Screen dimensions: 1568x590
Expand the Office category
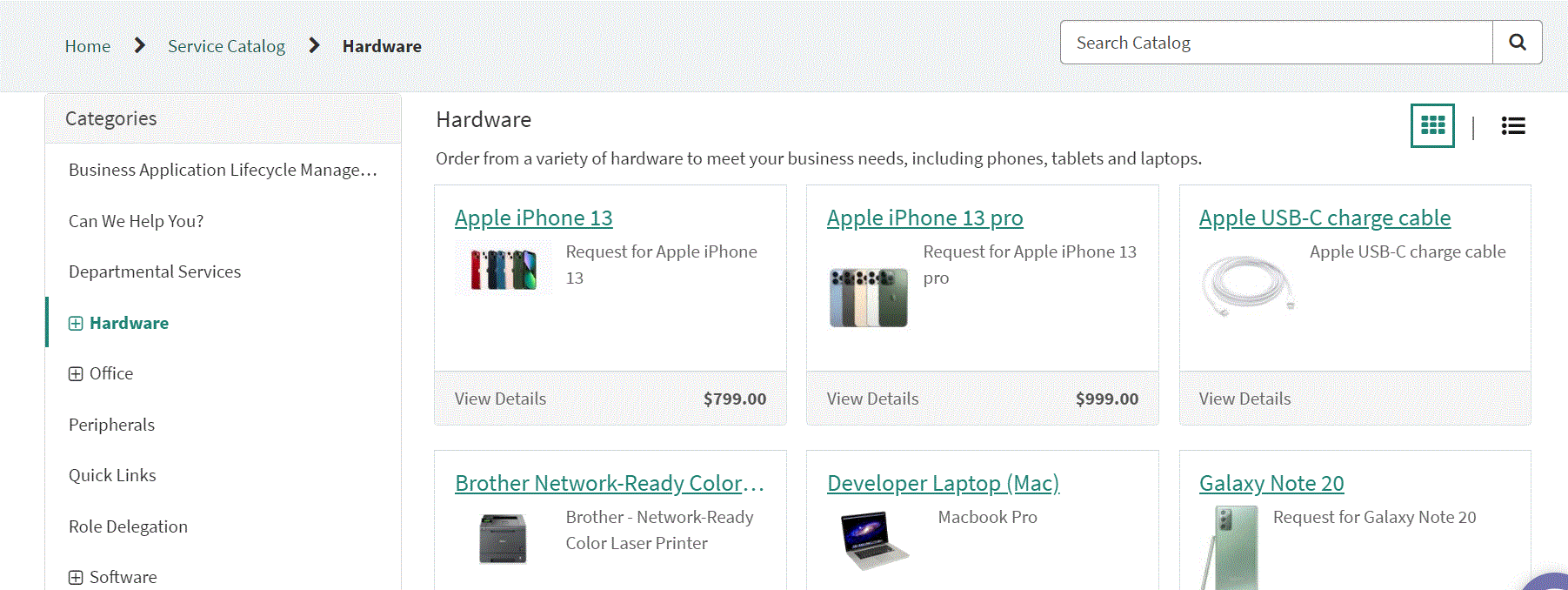click(76, 374)
